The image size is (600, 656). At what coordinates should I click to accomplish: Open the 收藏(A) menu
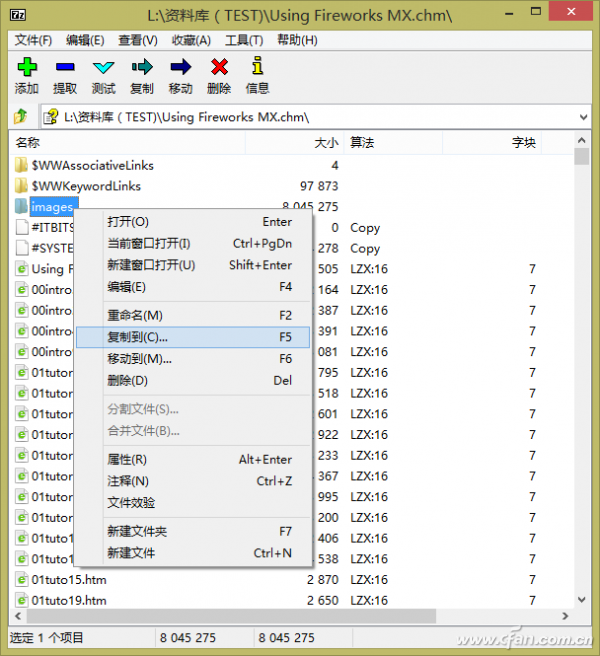point(191,41)
